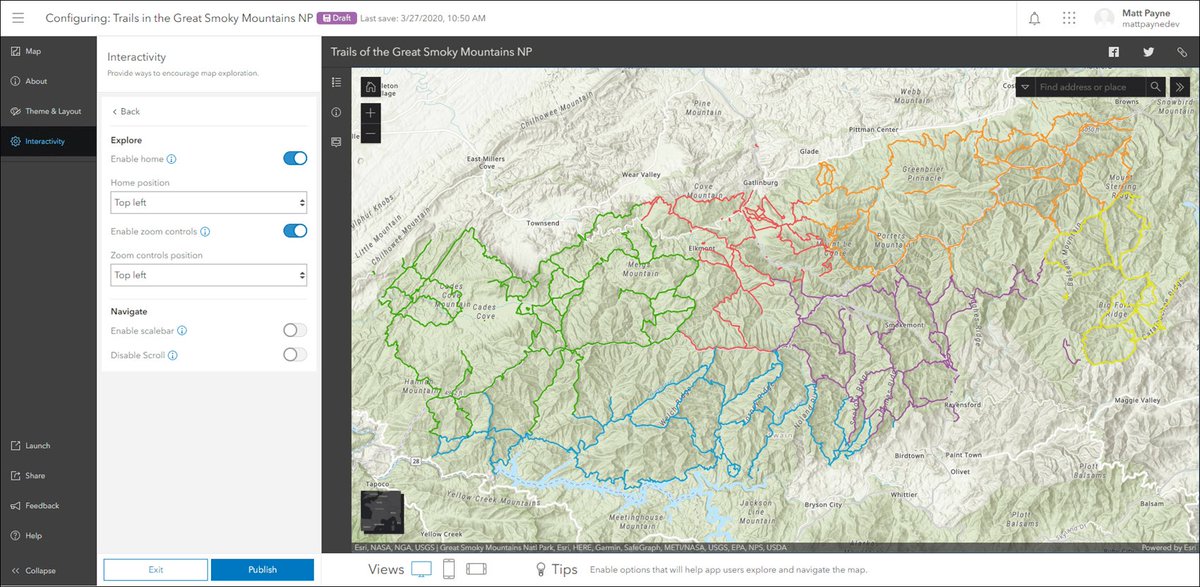The height and width of the screenshot is (587, 1200).
Task: Click the overview map thumbnail
Action: click(380, 510)
